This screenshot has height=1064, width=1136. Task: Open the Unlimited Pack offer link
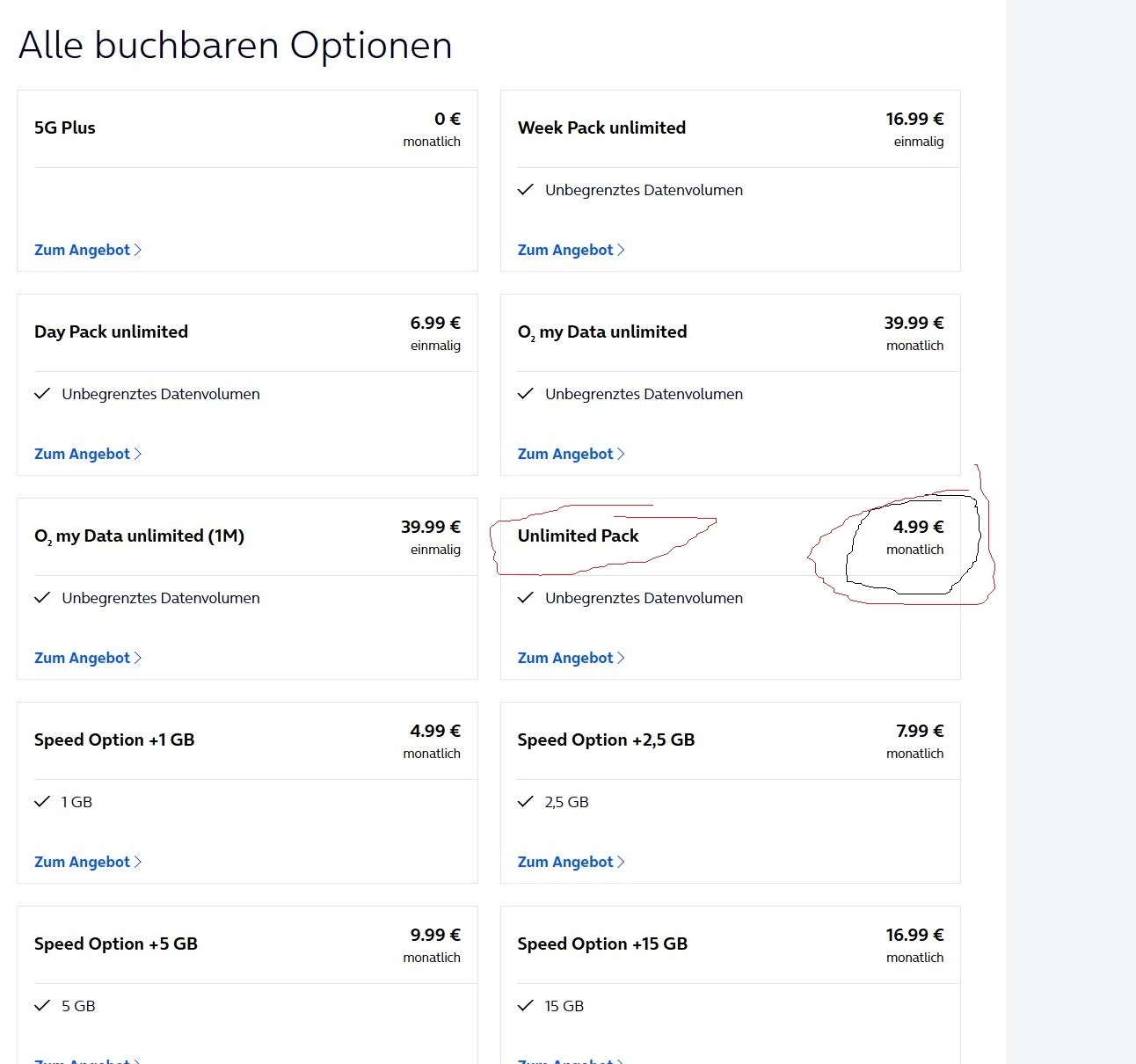pyautogui.click(x=565, y=658)
